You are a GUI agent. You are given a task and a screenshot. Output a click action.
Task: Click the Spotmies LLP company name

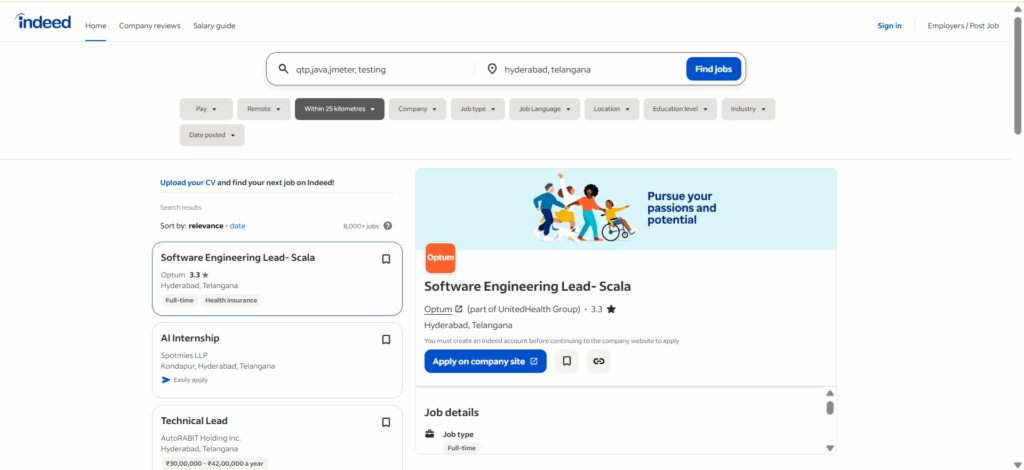click(182, 355)
